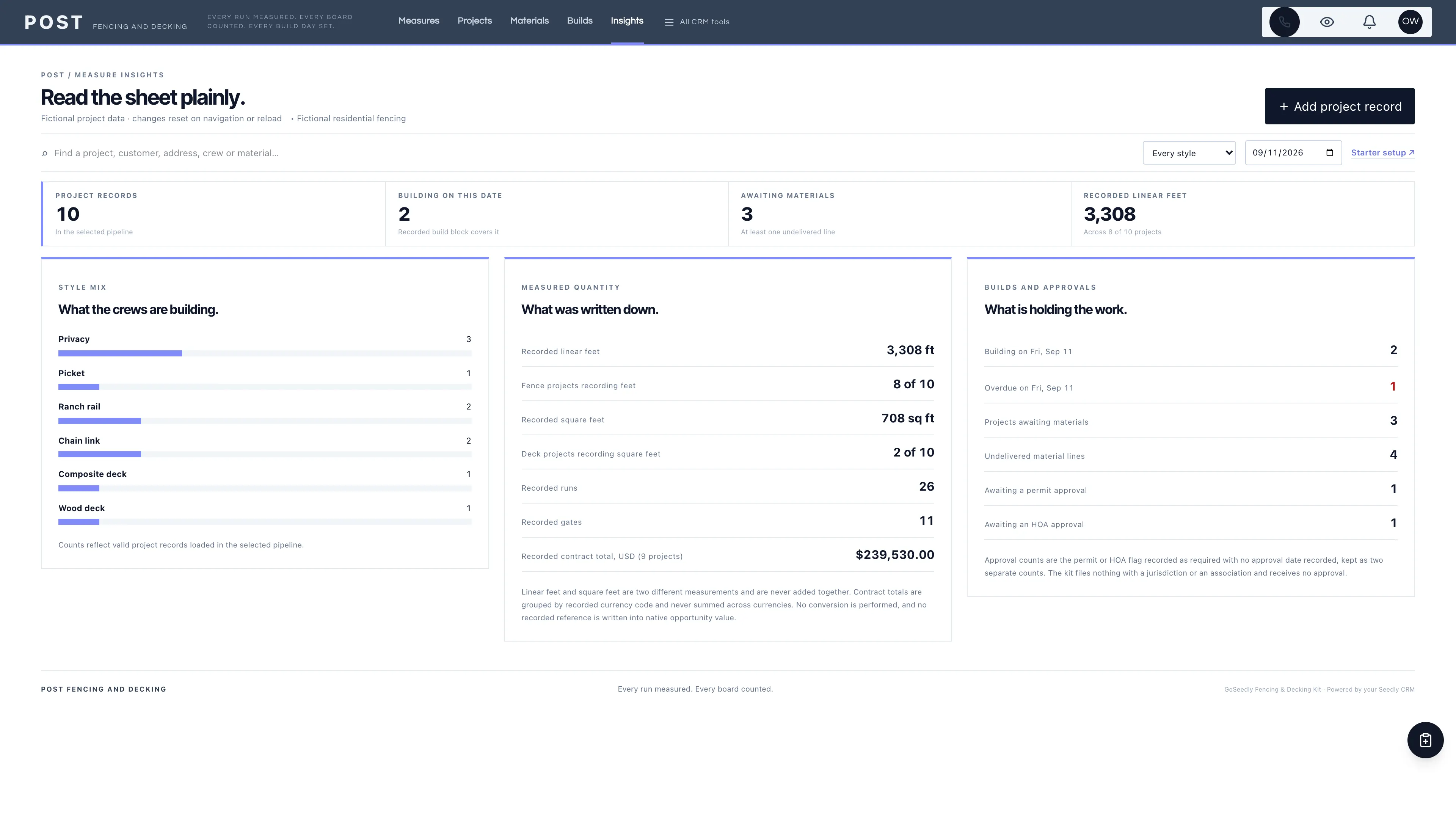Click the calendar icon in date field
The image size is (1456, 819).
pyautogui.click(x=1329, y=152)
